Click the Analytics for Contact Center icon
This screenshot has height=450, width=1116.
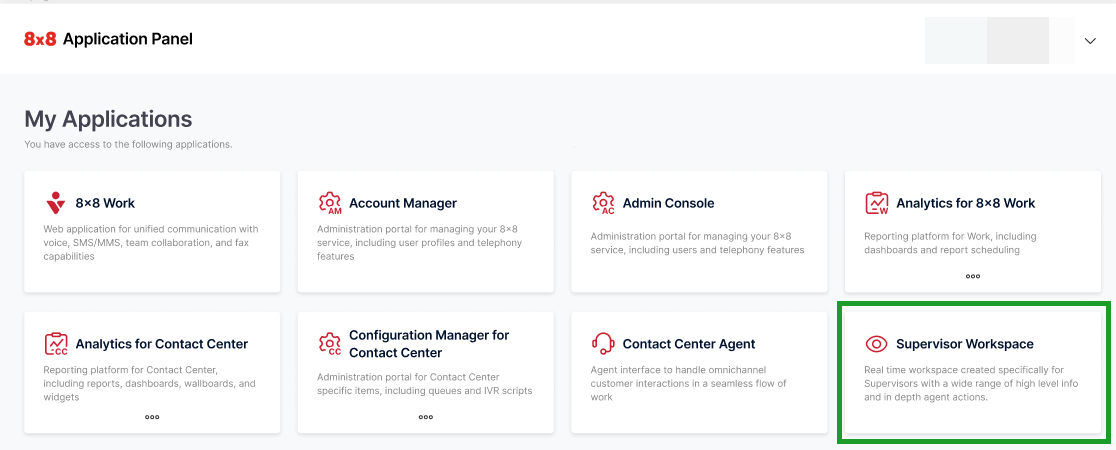coord(56,344)
